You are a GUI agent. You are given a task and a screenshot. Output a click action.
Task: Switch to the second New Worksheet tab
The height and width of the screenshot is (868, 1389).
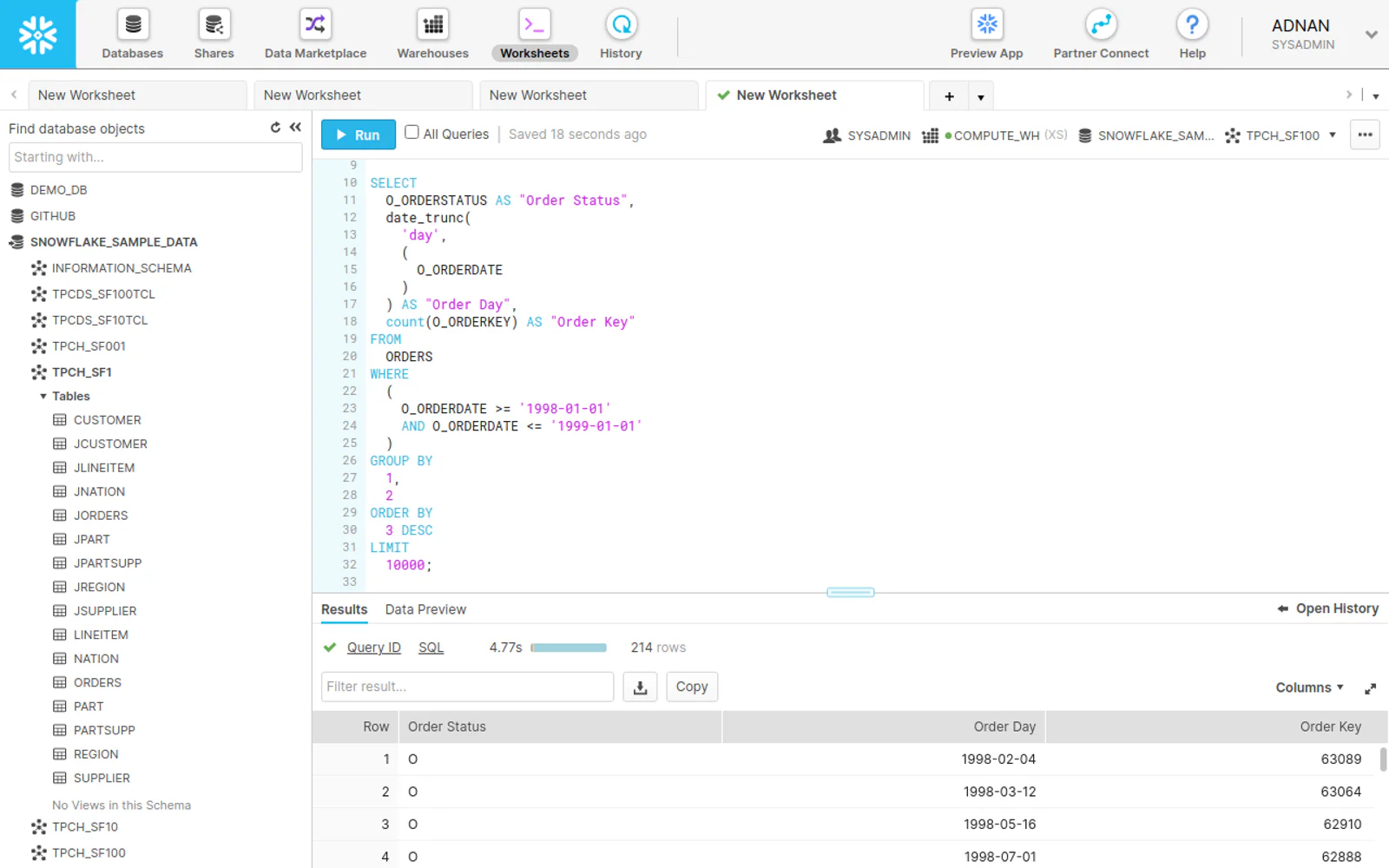(363, 95)
